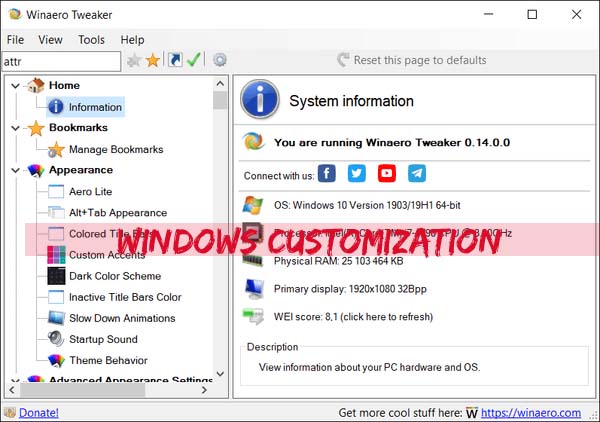Click Reset this page to defaults
600x422 pixels.
[412, 60]
